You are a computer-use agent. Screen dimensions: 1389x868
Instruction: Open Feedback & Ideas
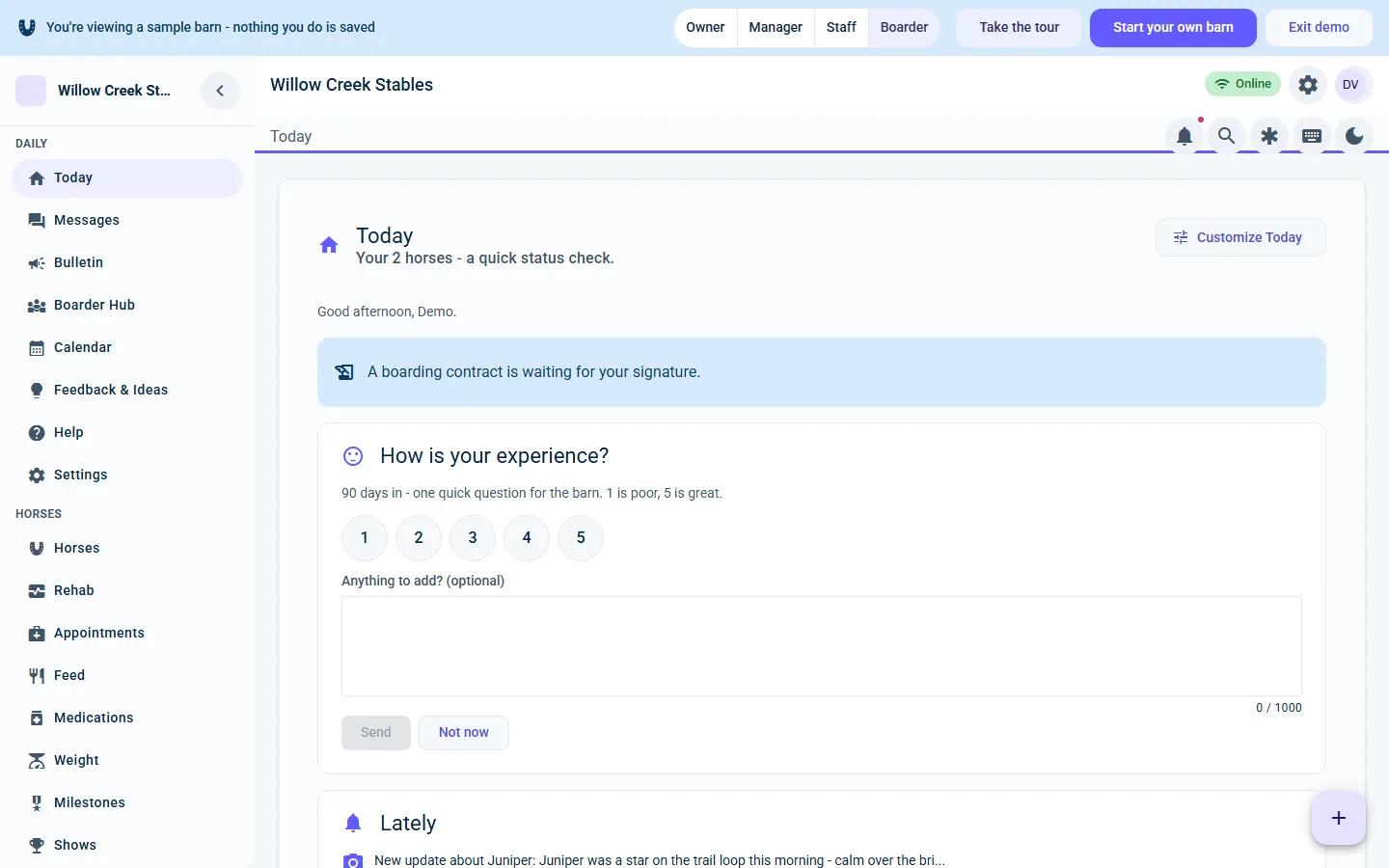pyautogui.click(x=127, y=390)
